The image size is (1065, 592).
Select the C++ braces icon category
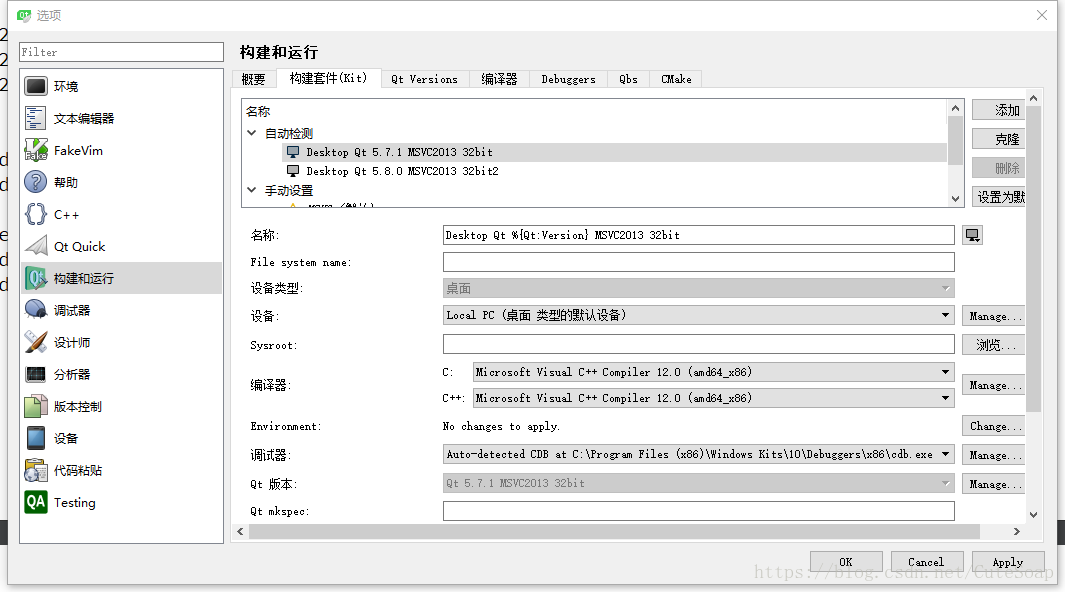[x=35, y=215]
